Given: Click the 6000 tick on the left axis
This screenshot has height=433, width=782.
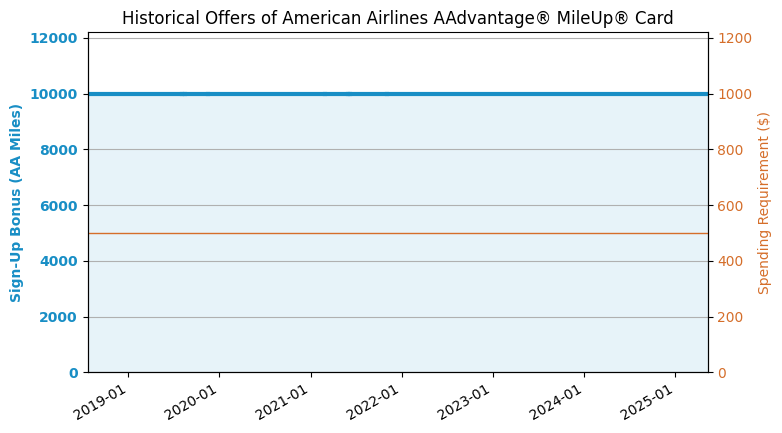Looking at the screenshot, I should (x=62, y=206).
